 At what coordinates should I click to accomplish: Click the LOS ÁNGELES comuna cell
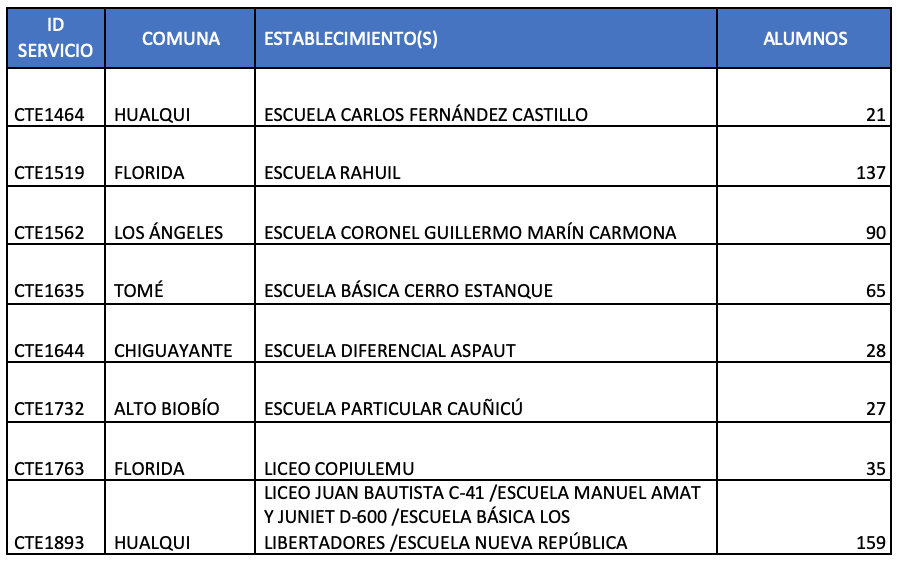[169, 233]
